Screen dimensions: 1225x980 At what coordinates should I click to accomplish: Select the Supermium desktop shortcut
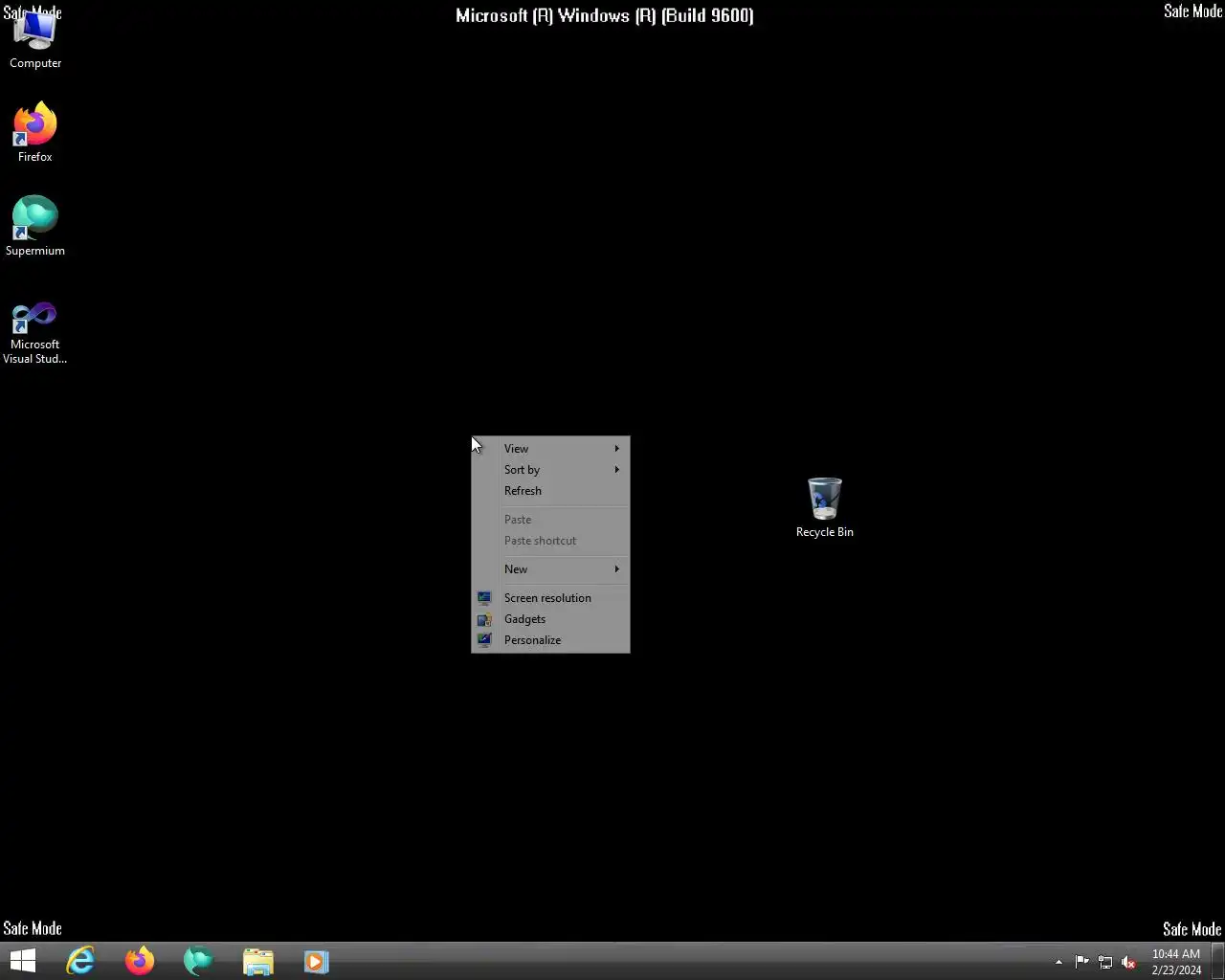click(x=35, y=226)
